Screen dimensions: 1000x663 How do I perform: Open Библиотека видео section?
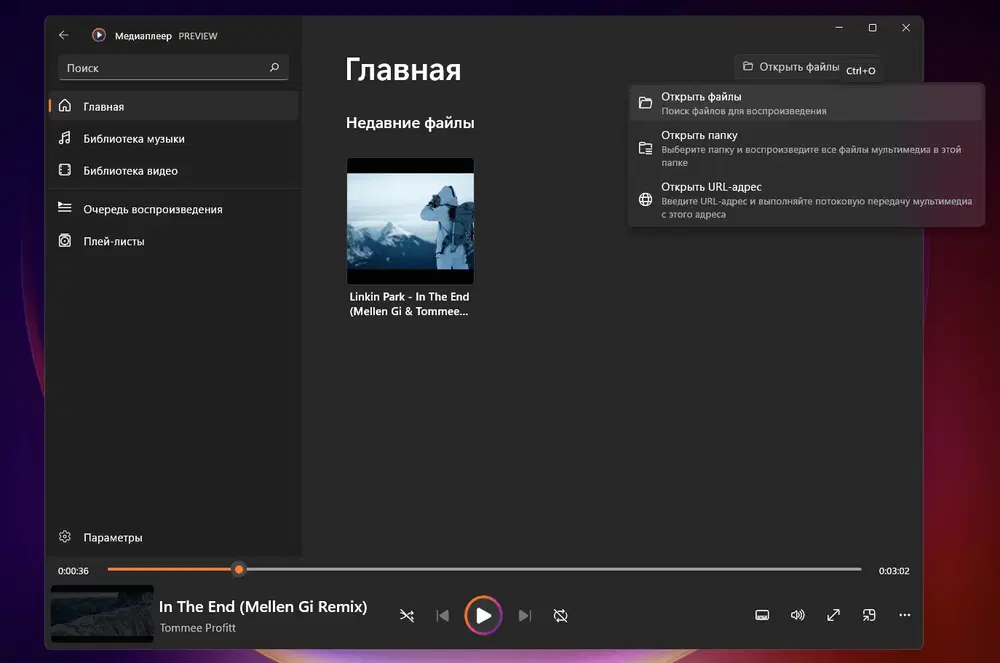pos(173,170)
